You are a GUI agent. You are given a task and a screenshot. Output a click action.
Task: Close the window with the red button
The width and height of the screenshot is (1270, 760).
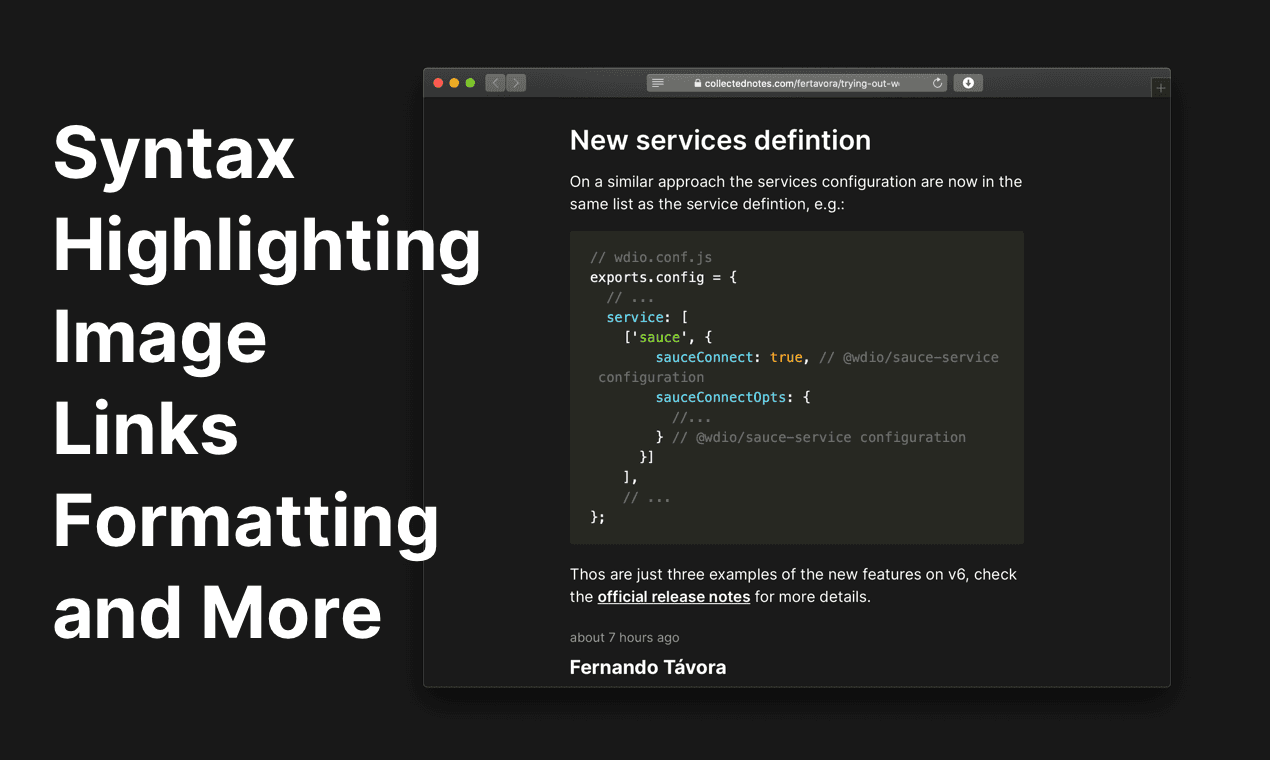(x=438, y=83)
